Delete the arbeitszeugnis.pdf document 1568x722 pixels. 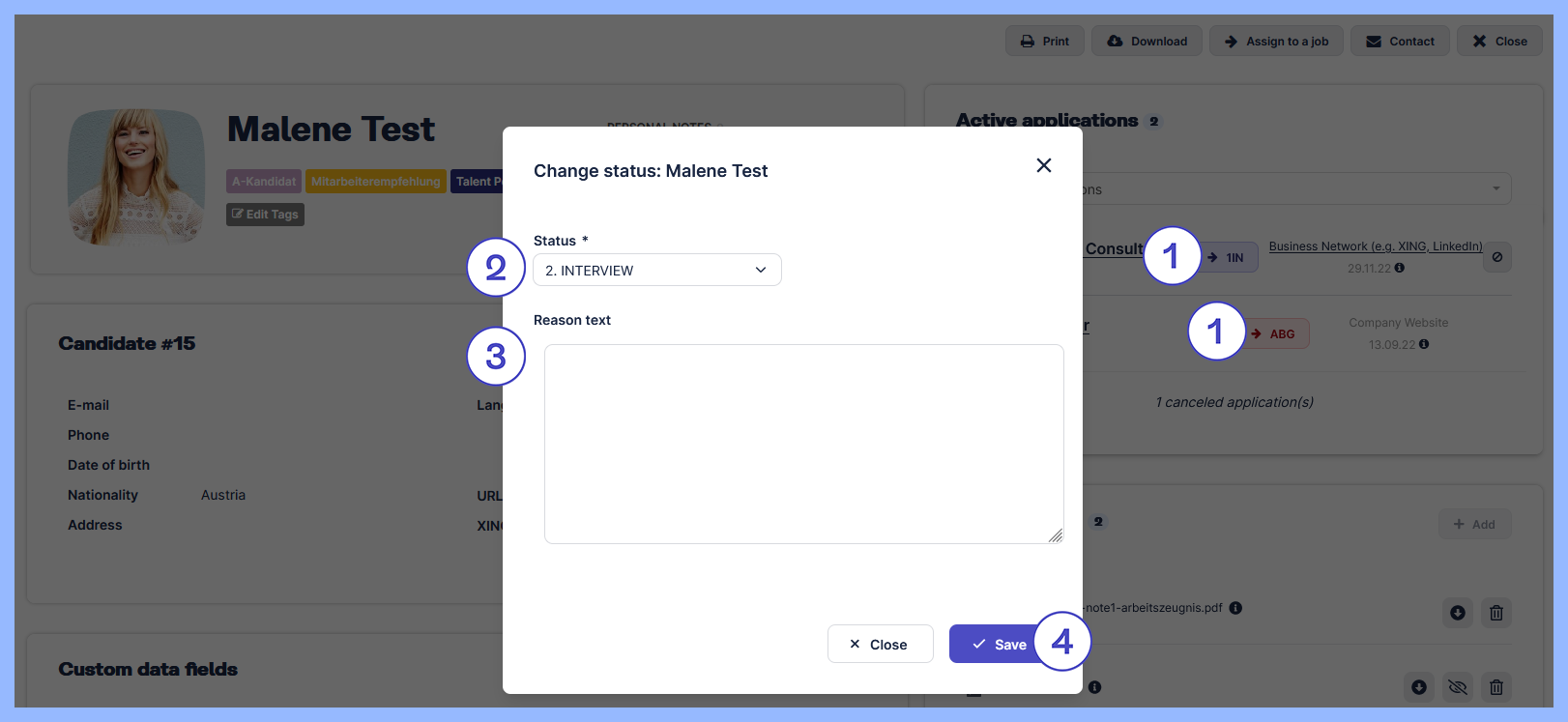(x=1495, y=613)
